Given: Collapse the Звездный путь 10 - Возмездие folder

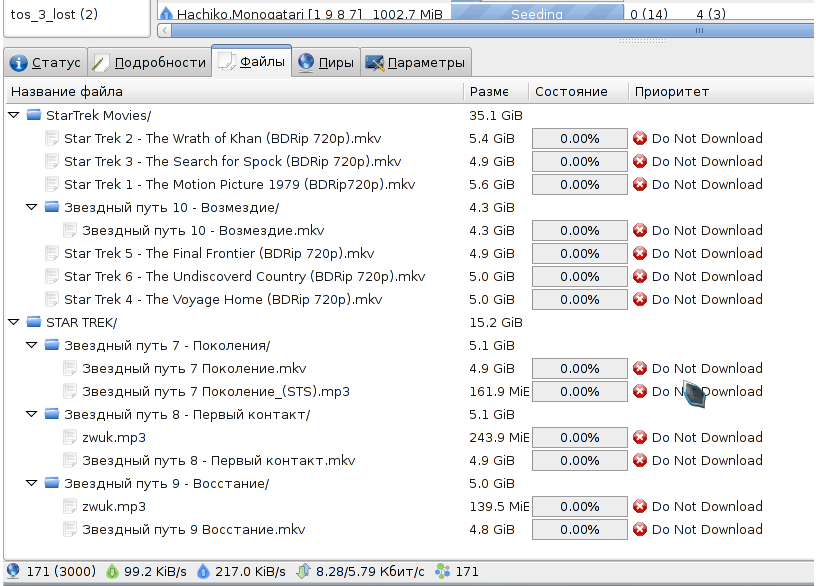Looking at the screenshot, I should click(32, 207).
